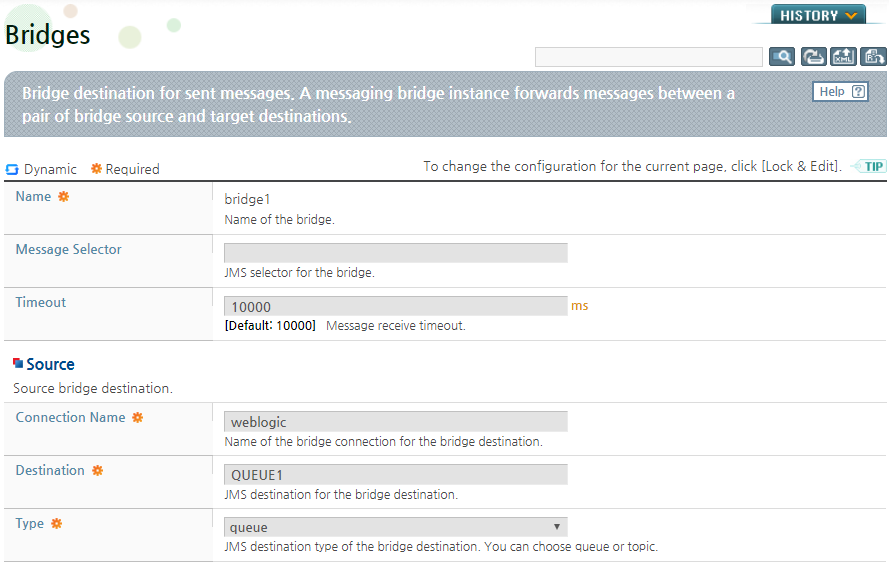Click the XML export icon button
This screenshot has height=566, width=889.
point(843,57)
